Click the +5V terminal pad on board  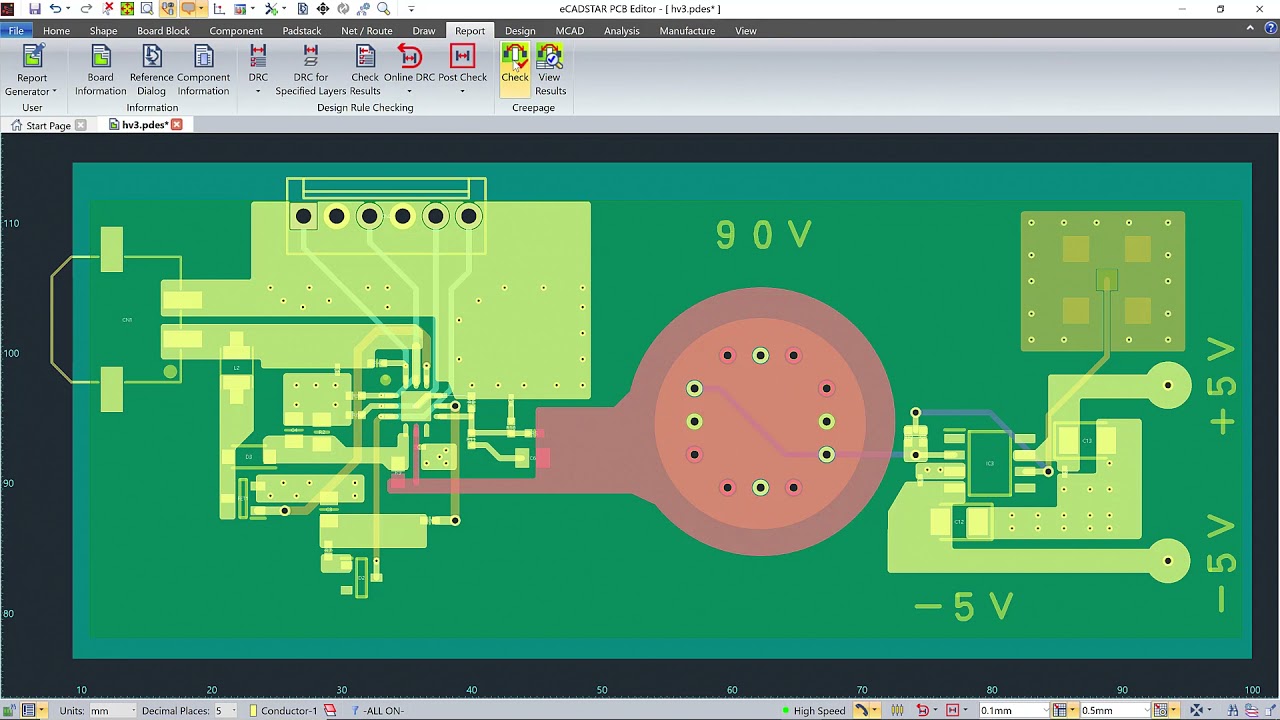click(x=1168, y=386)
